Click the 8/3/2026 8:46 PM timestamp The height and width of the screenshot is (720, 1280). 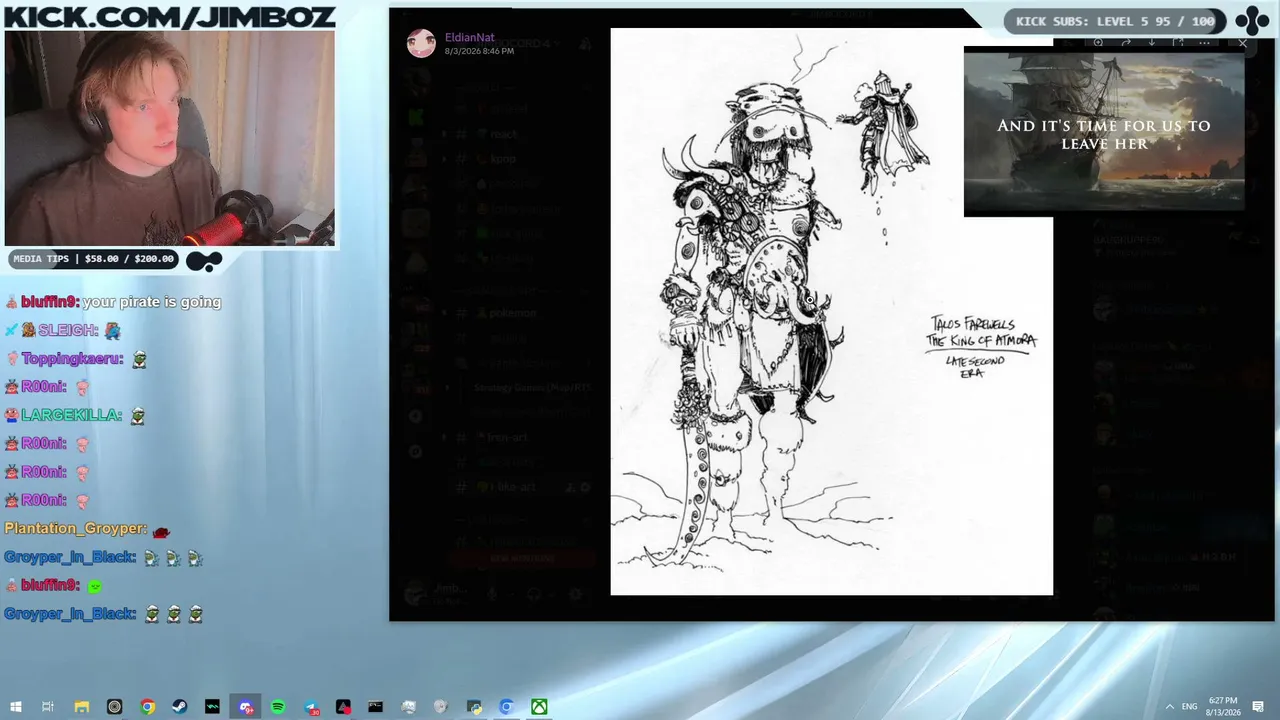[479, 51]
